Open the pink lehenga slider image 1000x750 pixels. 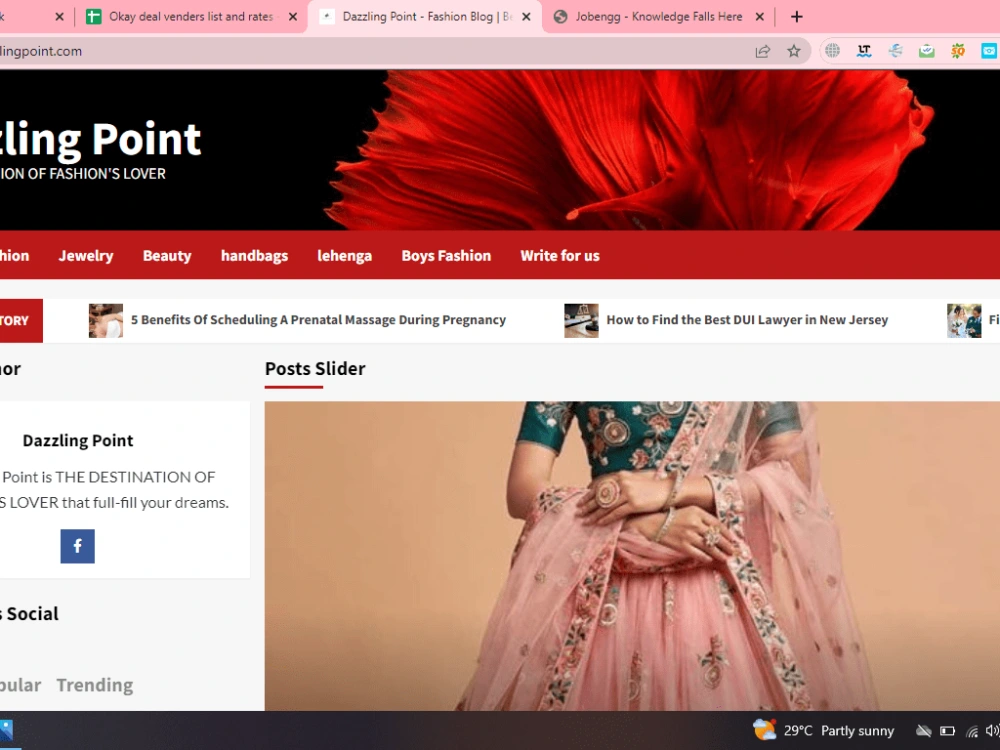(632, 556)
